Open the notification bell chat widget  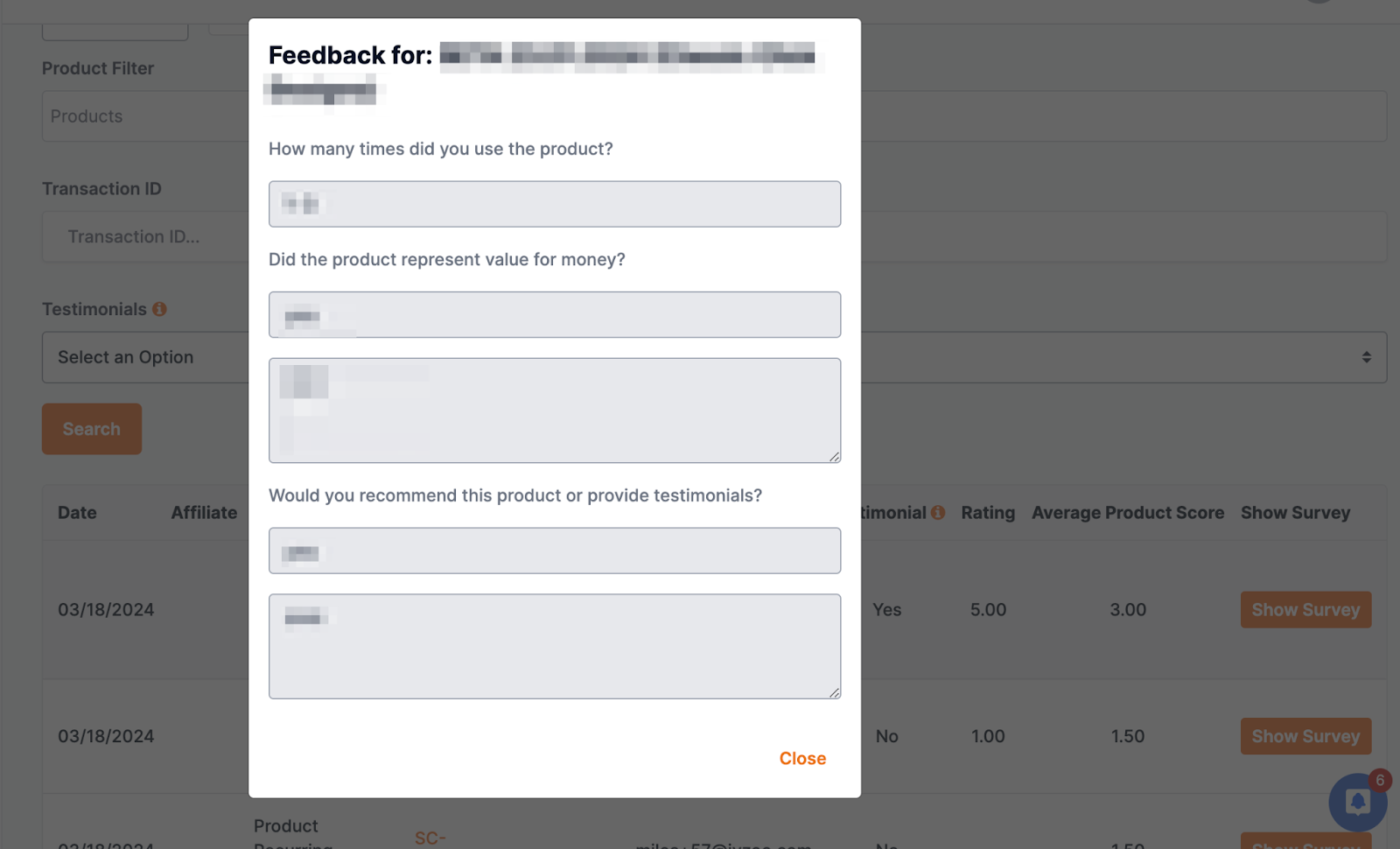(x=1357, y=802)
